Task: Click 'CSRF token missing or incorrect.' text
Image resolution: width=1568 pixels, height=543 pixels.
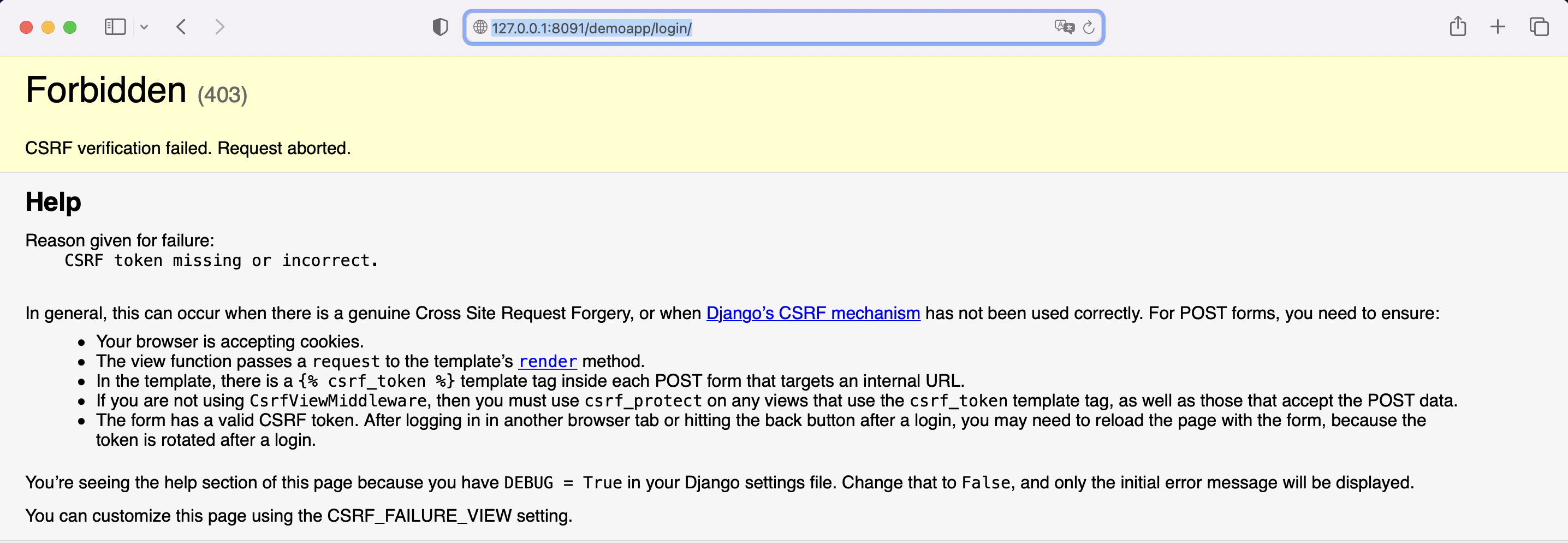Action: (x=222, y=261)
